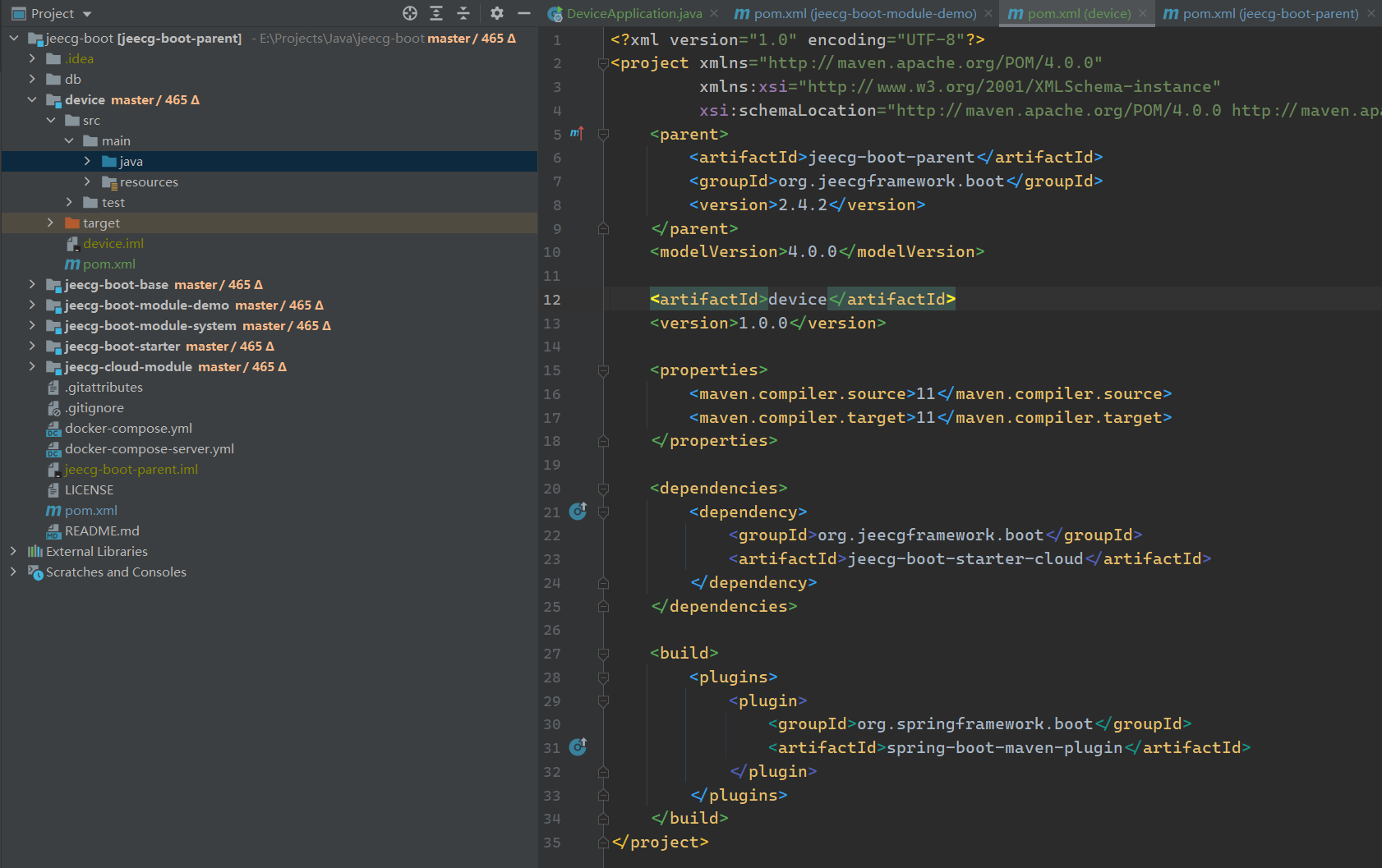This screenshot has width=1382, height=868.
Task: Expand the jeecg-boot-module-system module
Action: tap(32, 325)
